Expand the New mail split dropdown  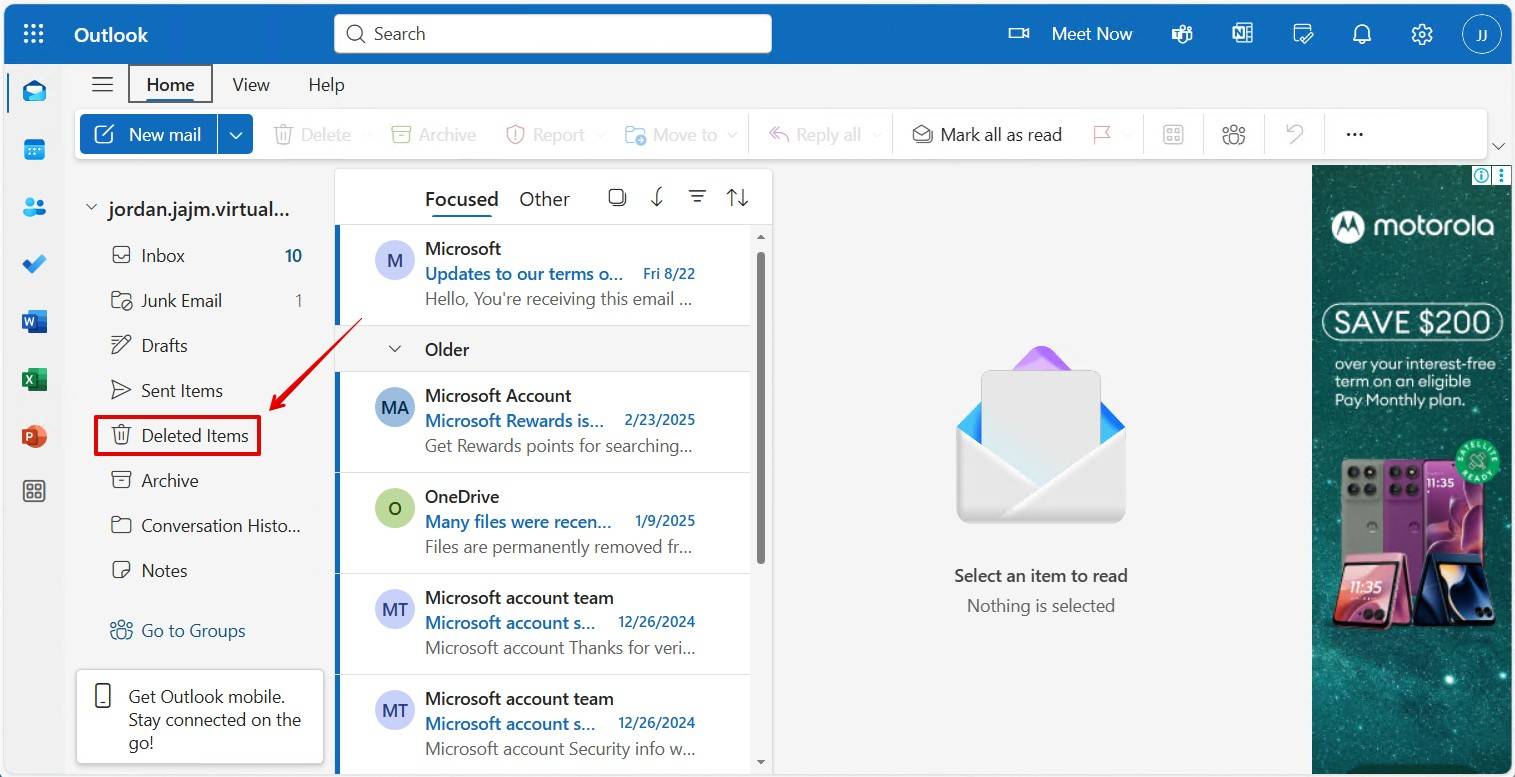pos(236,133)
